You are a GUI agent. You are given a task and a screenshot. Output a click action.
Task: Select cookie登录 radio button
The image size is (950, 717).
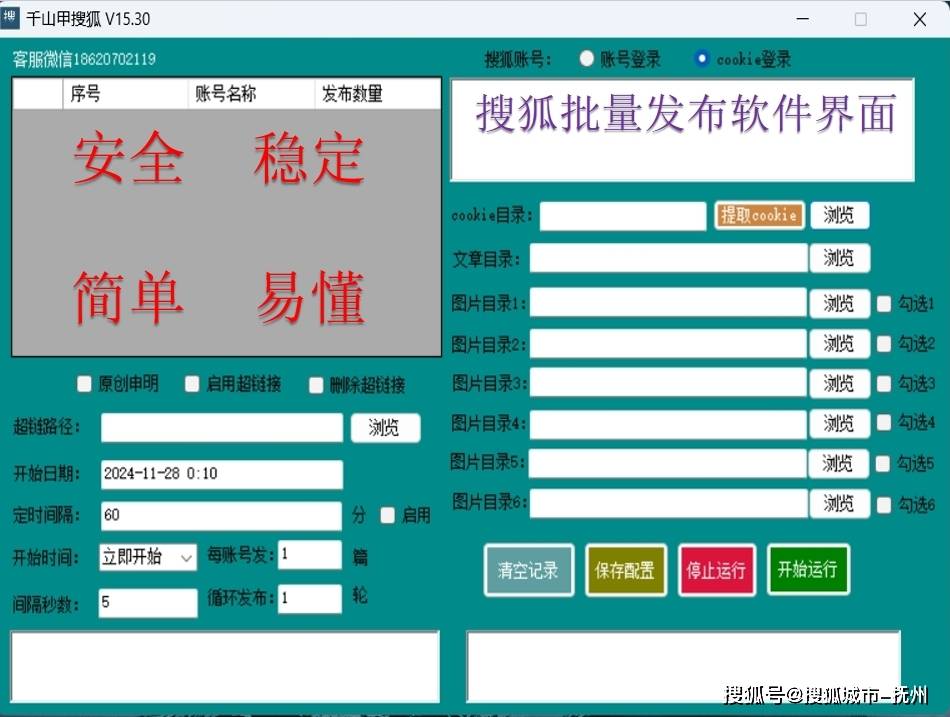coord(701,58)
